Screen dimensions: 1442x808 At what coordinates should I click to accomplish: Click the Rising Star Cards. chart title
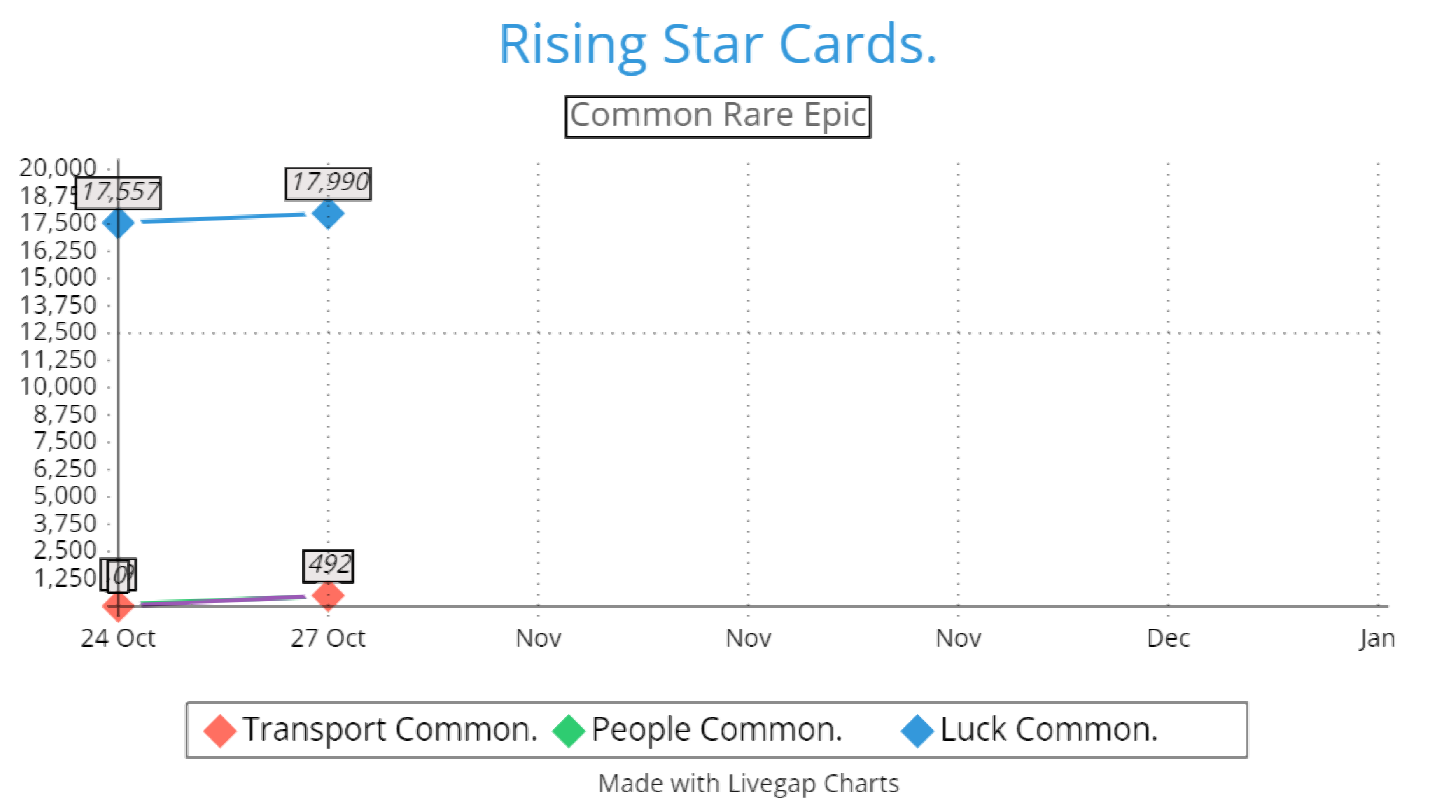point(718,44)
